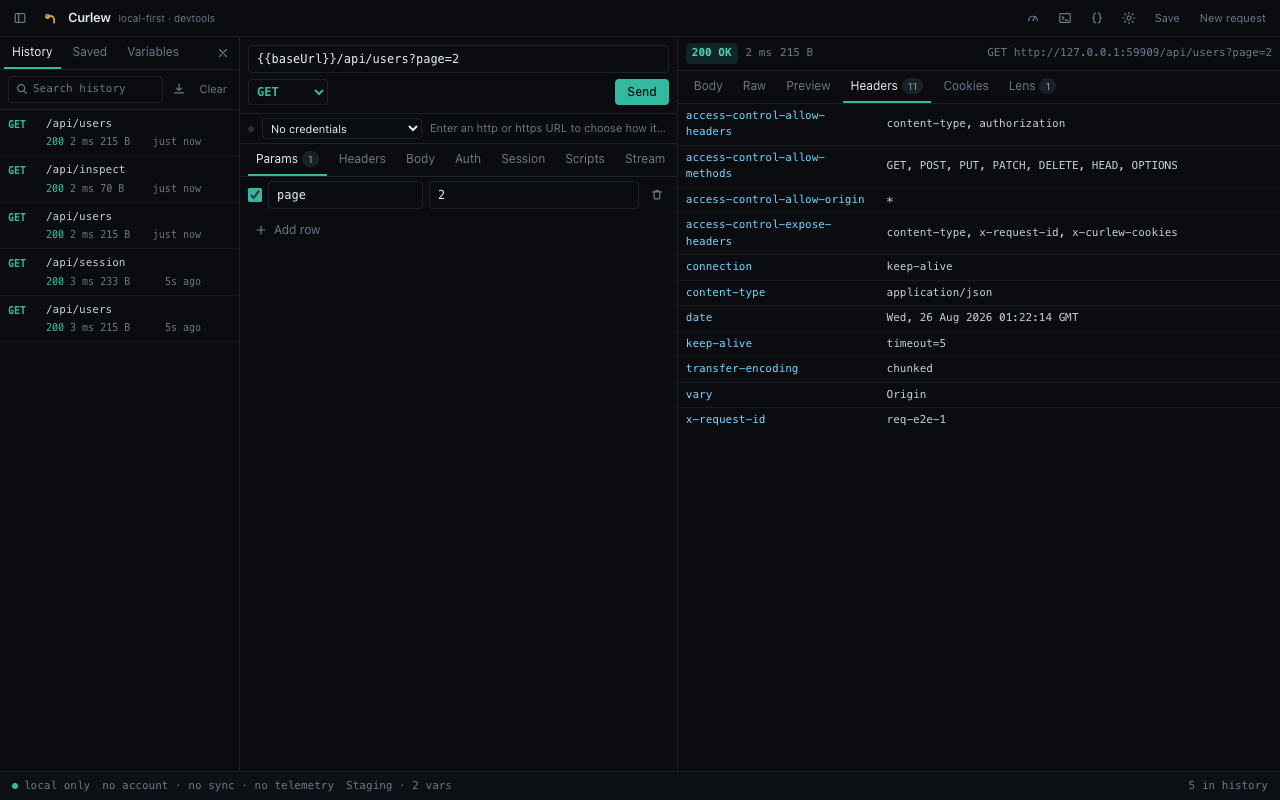Open the request Body tab

[420, 159]
